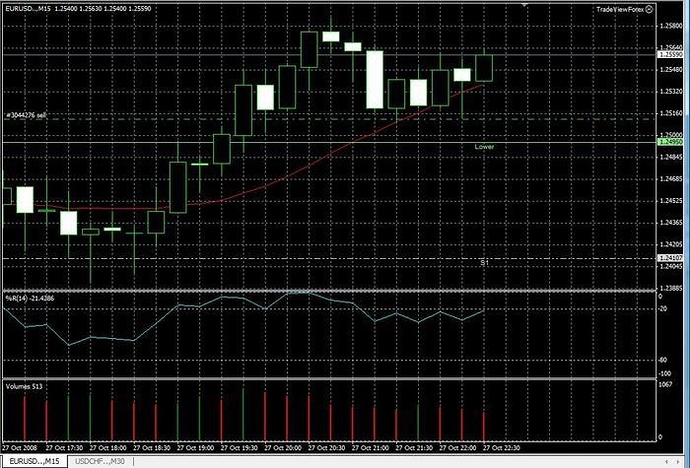The width and height of the screenshot is (690, 468).
Task: Click the 1.24107 price tag on scale
Action: (670, 258)
